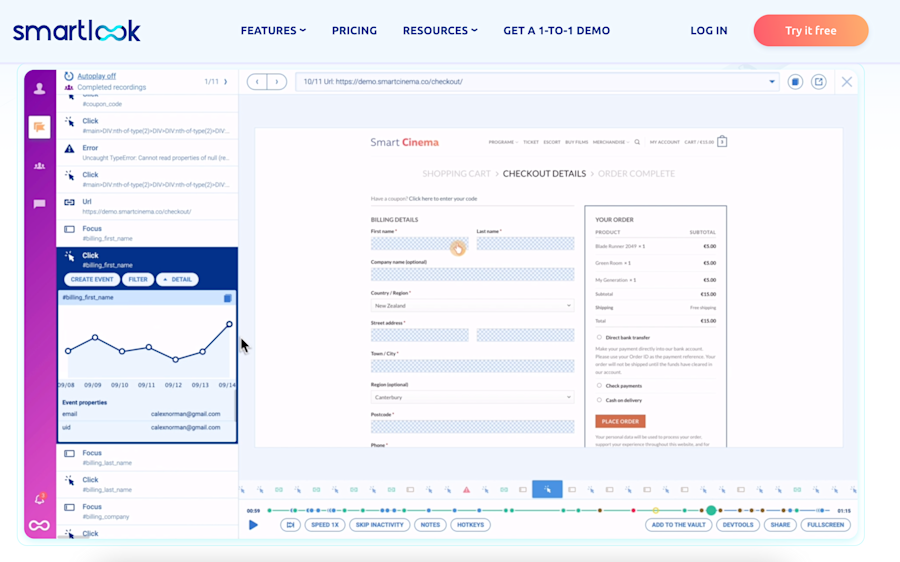The image size is (900, 562).
Task: Select Direct bank transfer radio button
Action: tap(599, 338)
